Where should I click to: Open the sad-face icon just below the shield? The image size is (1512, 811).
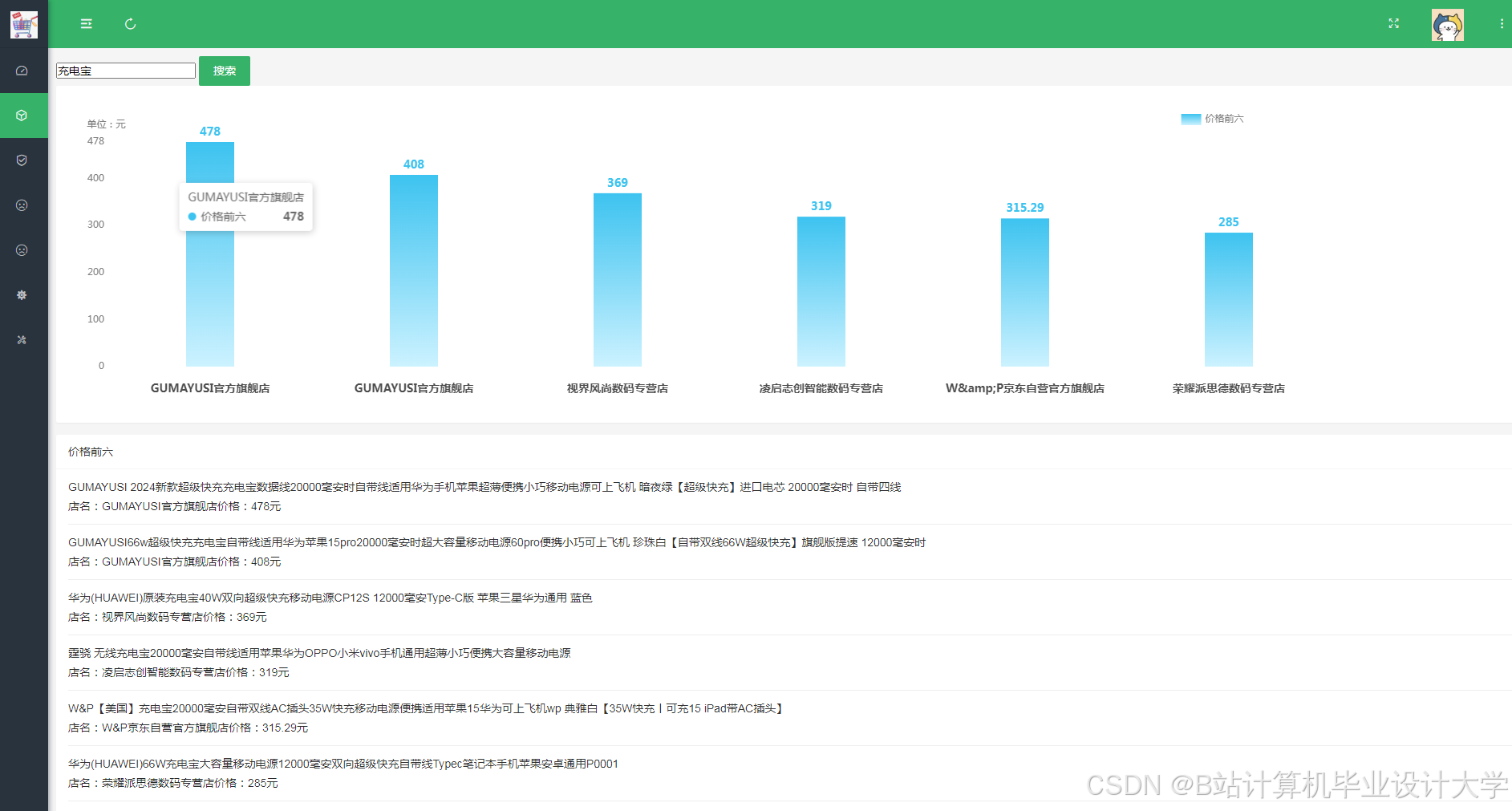tap(22, 205)
